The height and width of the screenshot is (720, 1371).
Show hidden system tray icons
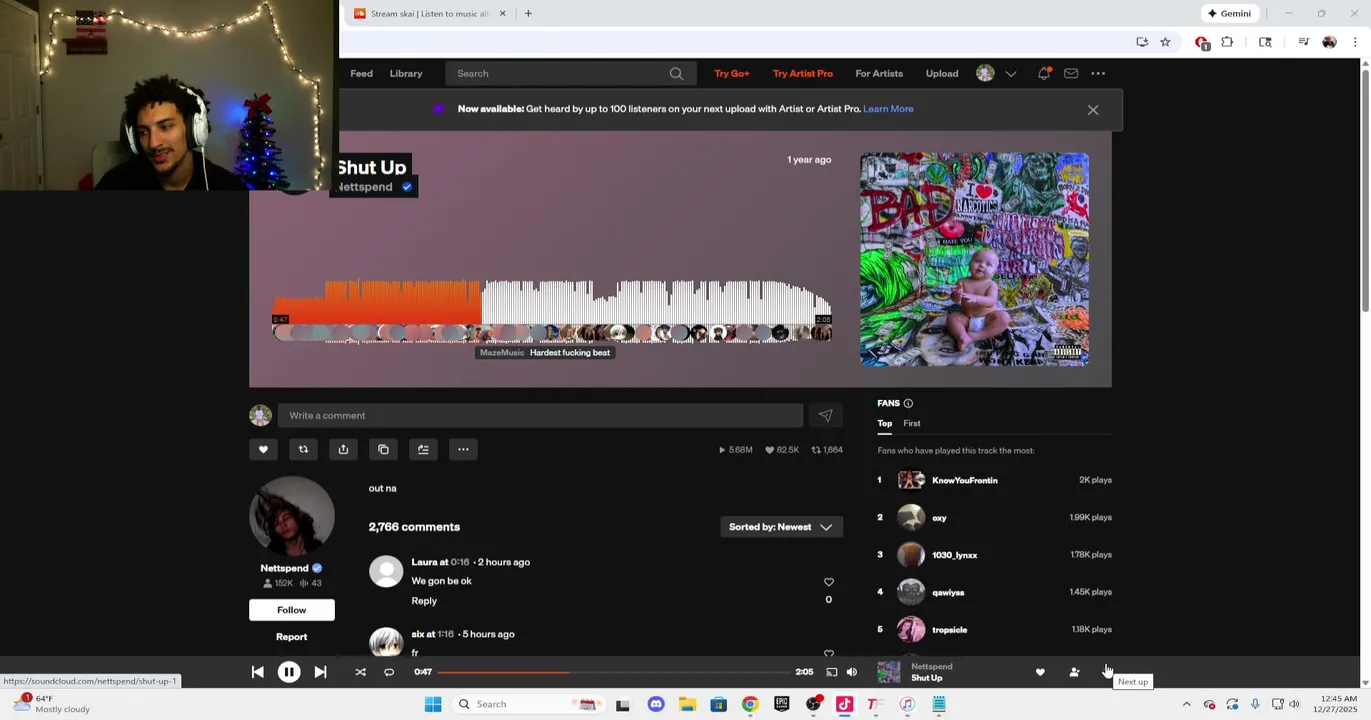tap(1186, 704)
